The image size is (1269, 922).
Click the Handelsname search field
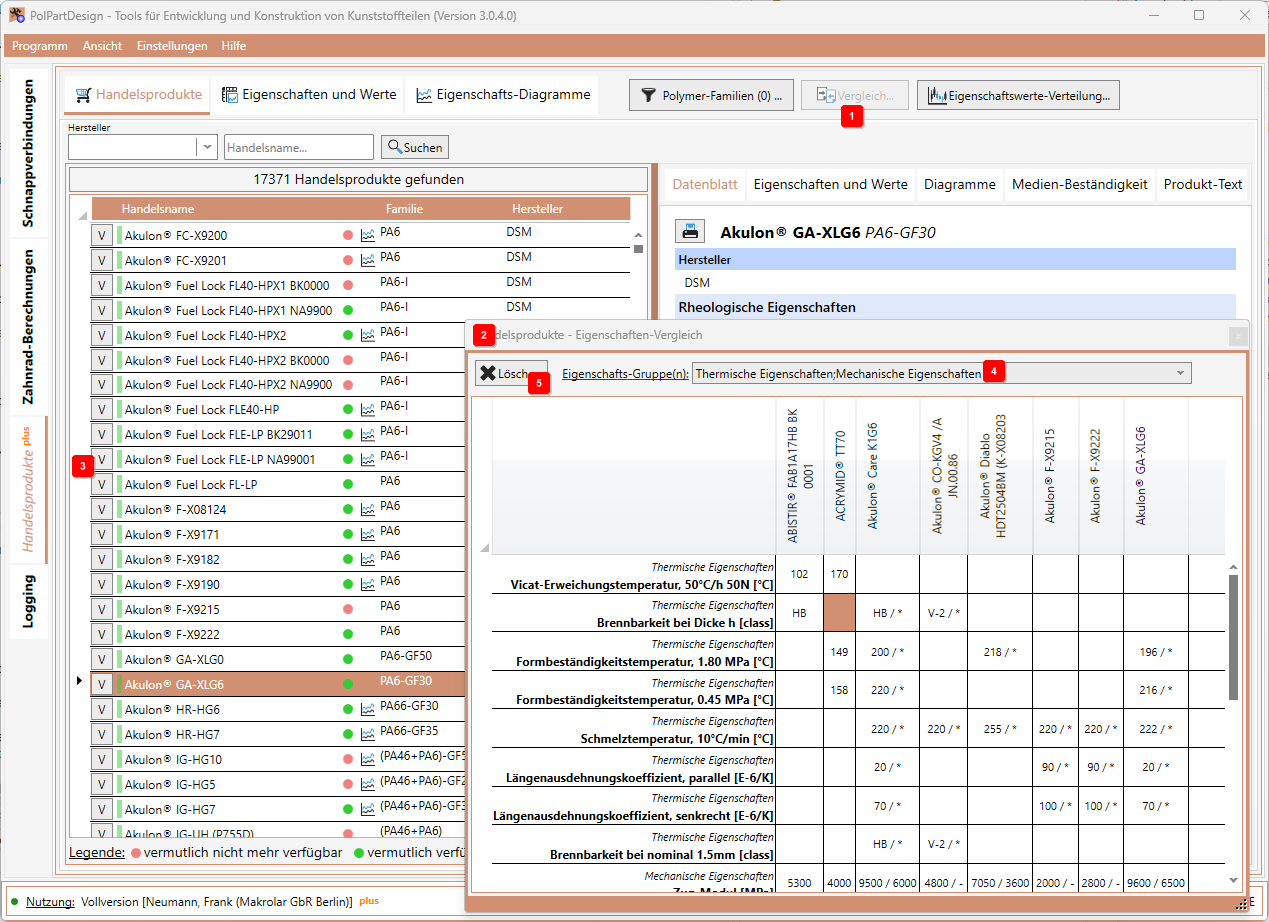299,147
